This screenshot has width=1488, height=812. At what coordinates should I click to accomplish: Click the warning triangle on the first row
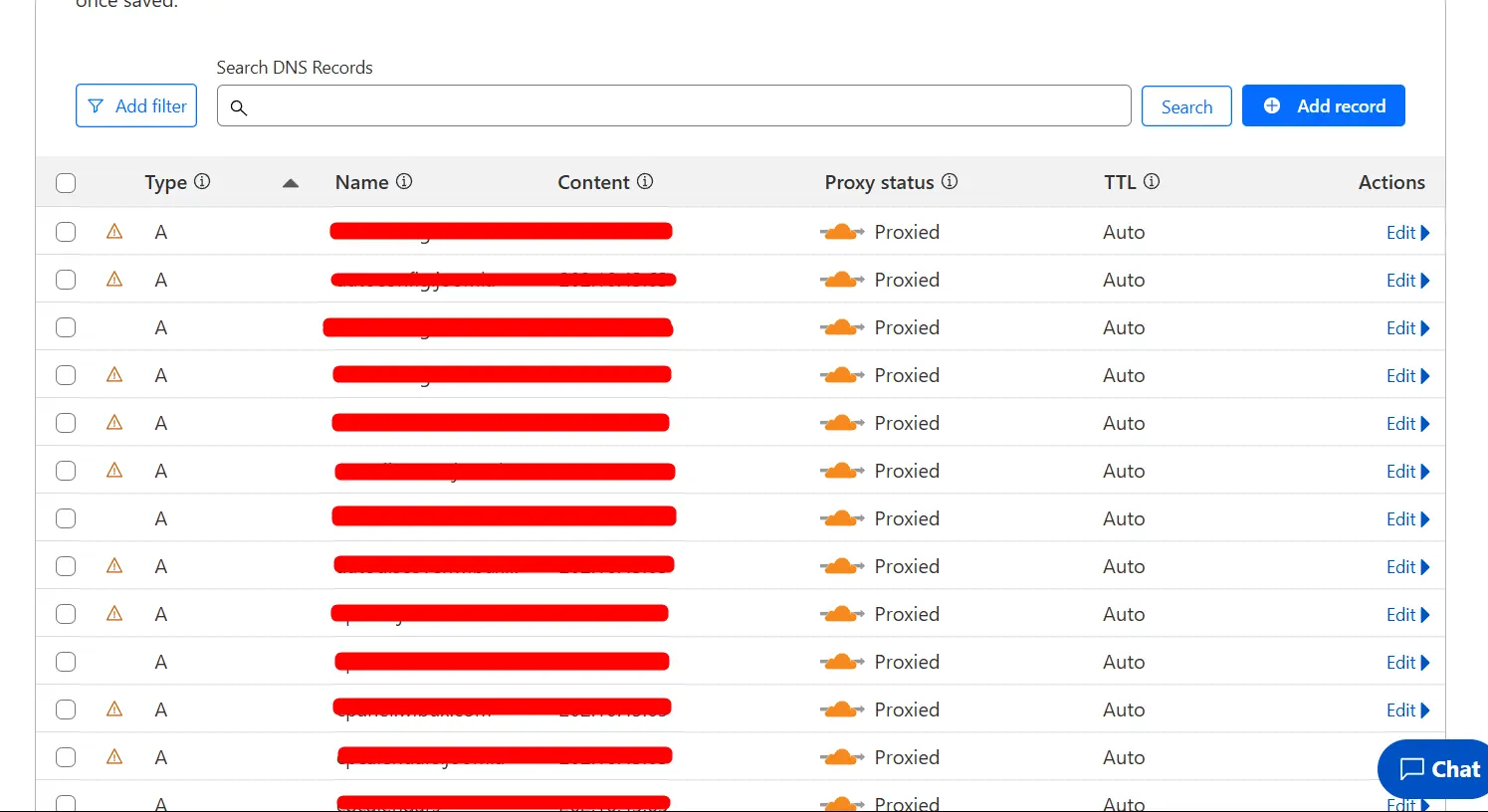tap(114, 232)
